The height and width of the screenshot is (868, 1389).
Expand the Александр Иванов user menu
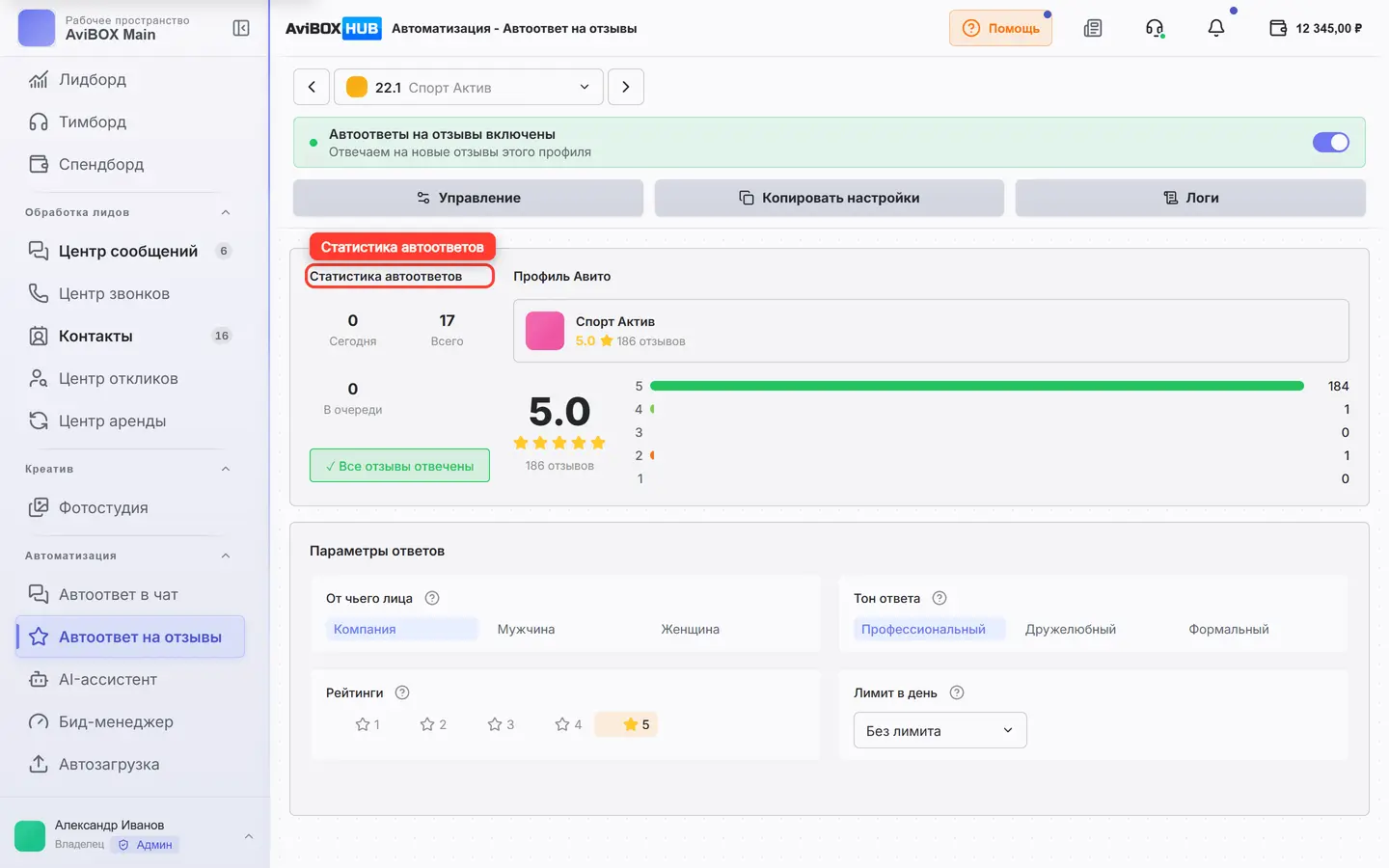pyautogui.click(x=249, y=836)
